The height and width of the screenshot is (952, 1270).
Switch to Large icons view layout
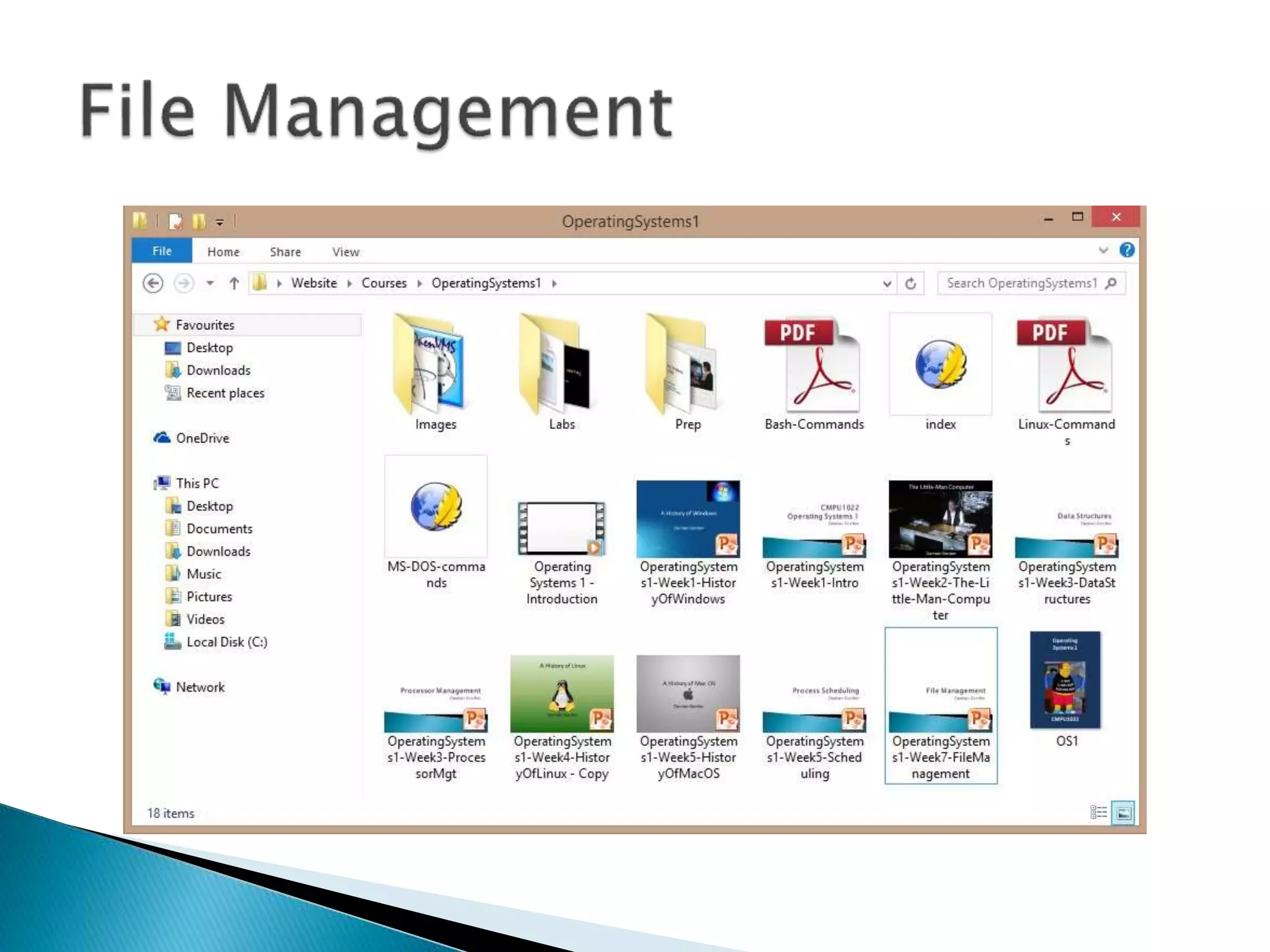(x=1123, y=813)
